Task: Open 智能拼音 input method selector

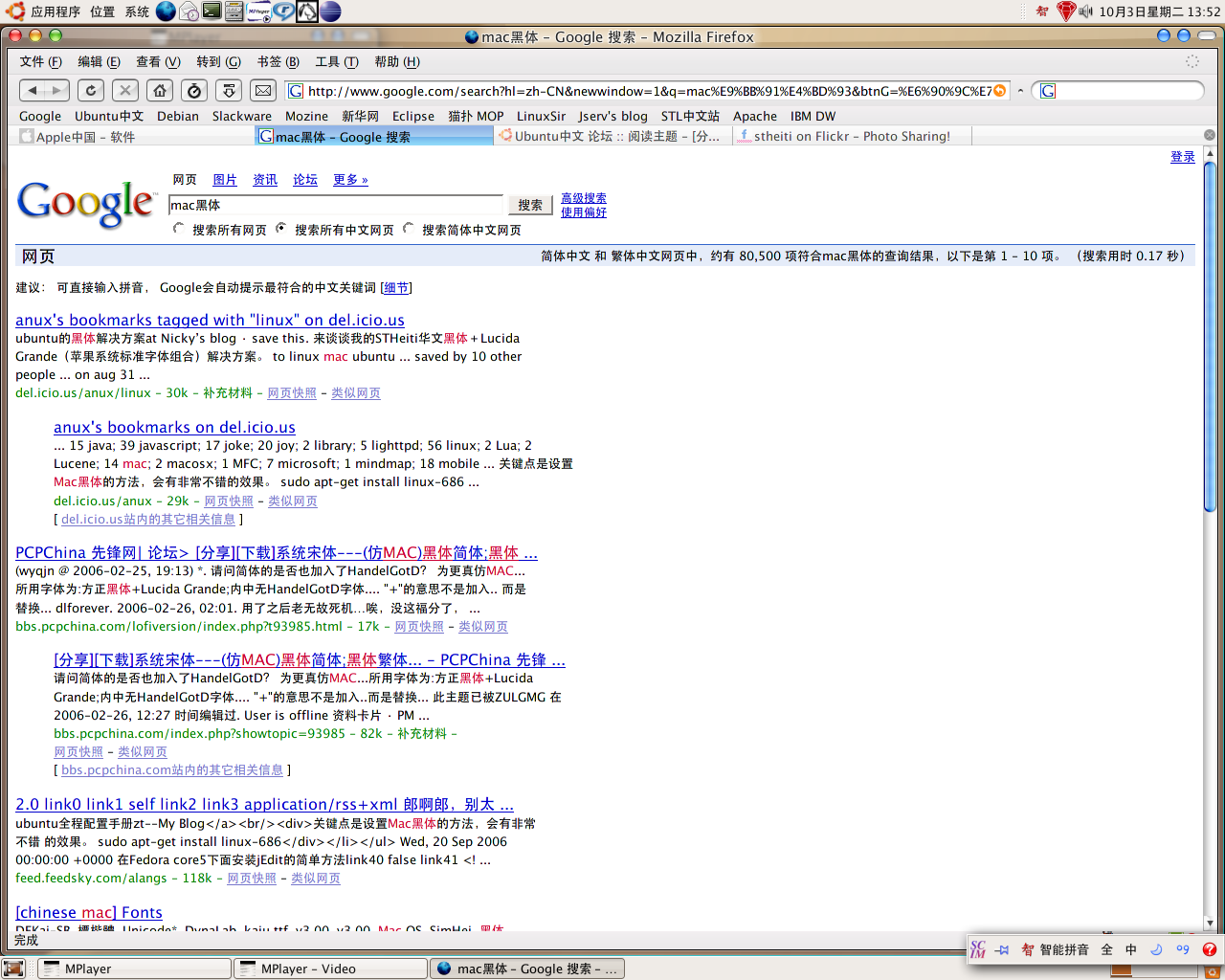Action: pos(1055,949)
